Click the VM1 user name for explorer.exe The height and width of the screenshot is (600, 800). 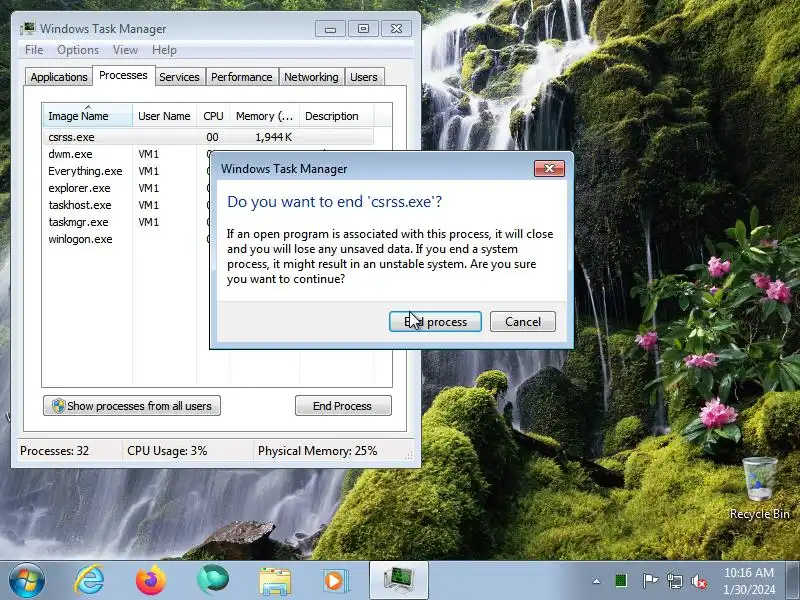[x=148, y=188]
